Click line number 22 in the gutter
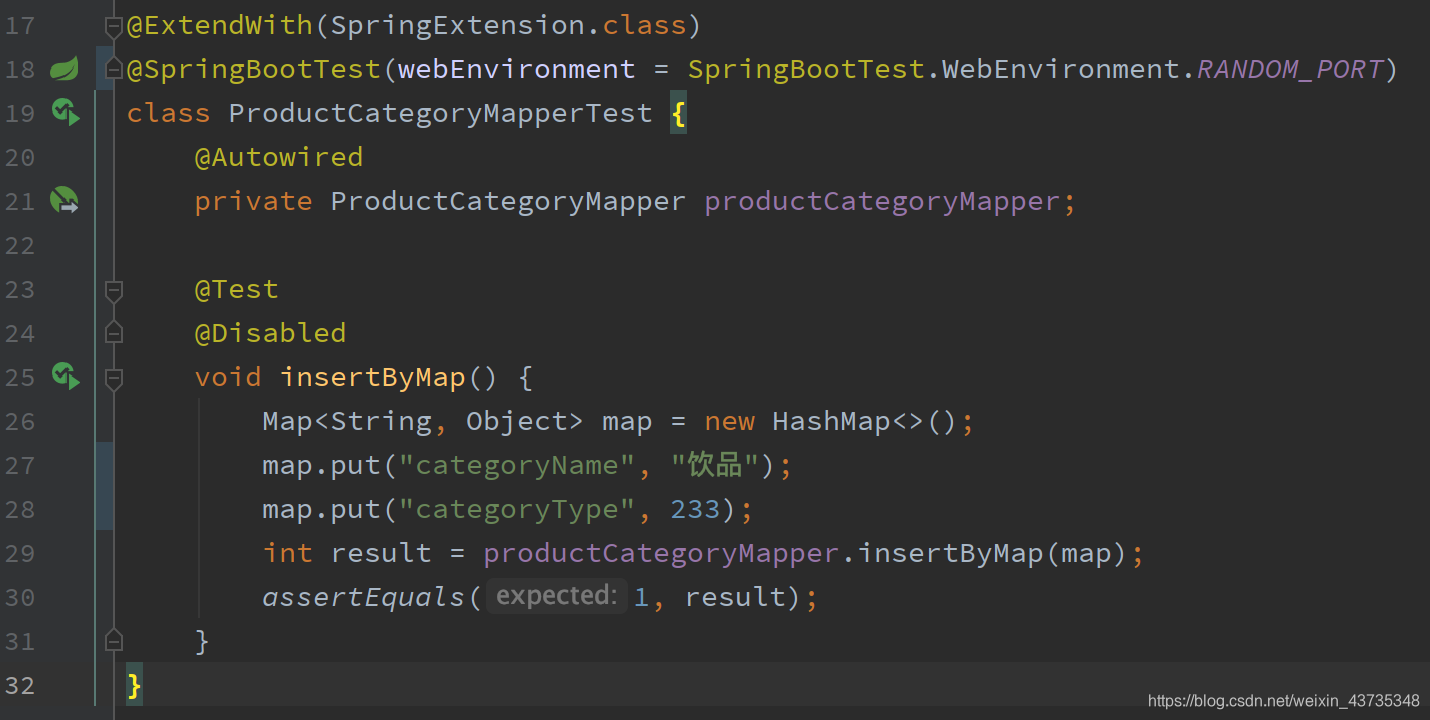Screen dimensions: 1430x720 click(19, 245)
